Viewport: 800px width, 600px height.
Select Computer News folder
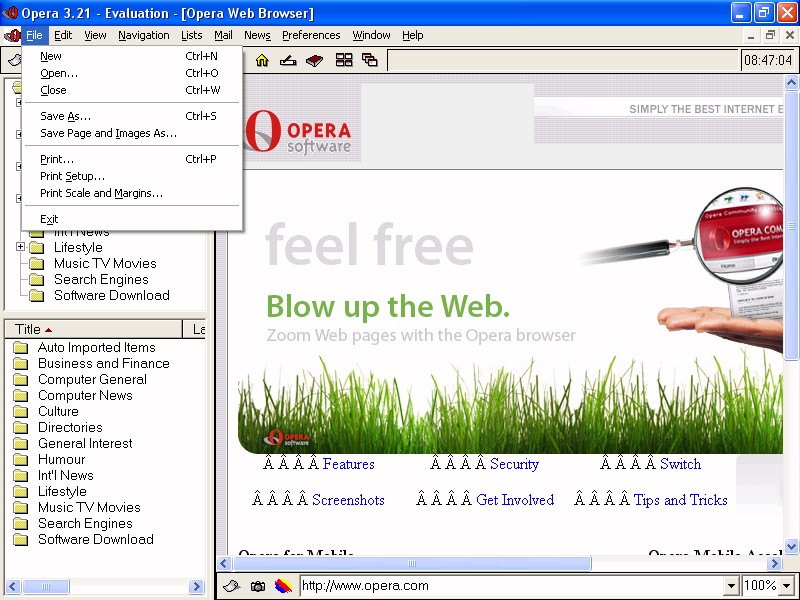pyautogui.click(x=85, y=395)
